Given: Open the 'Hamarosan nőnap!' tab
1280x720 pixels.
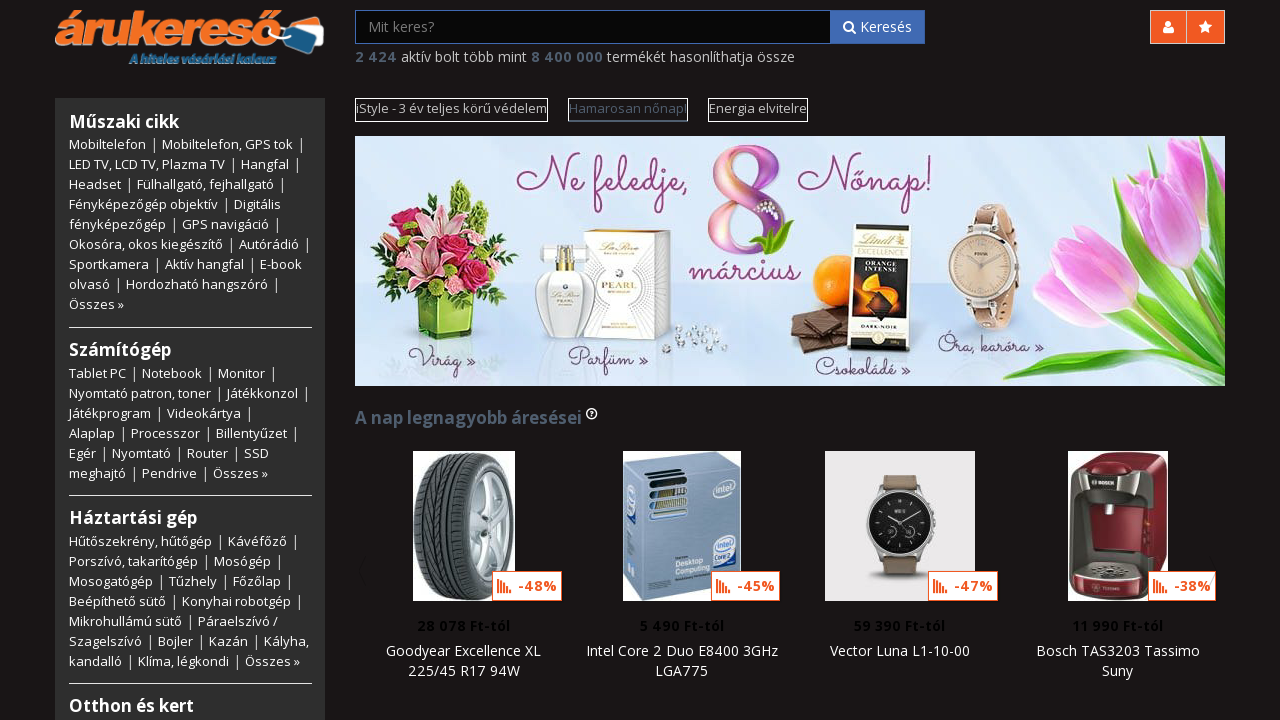Looking at the screenshot, I should [628, 110].
